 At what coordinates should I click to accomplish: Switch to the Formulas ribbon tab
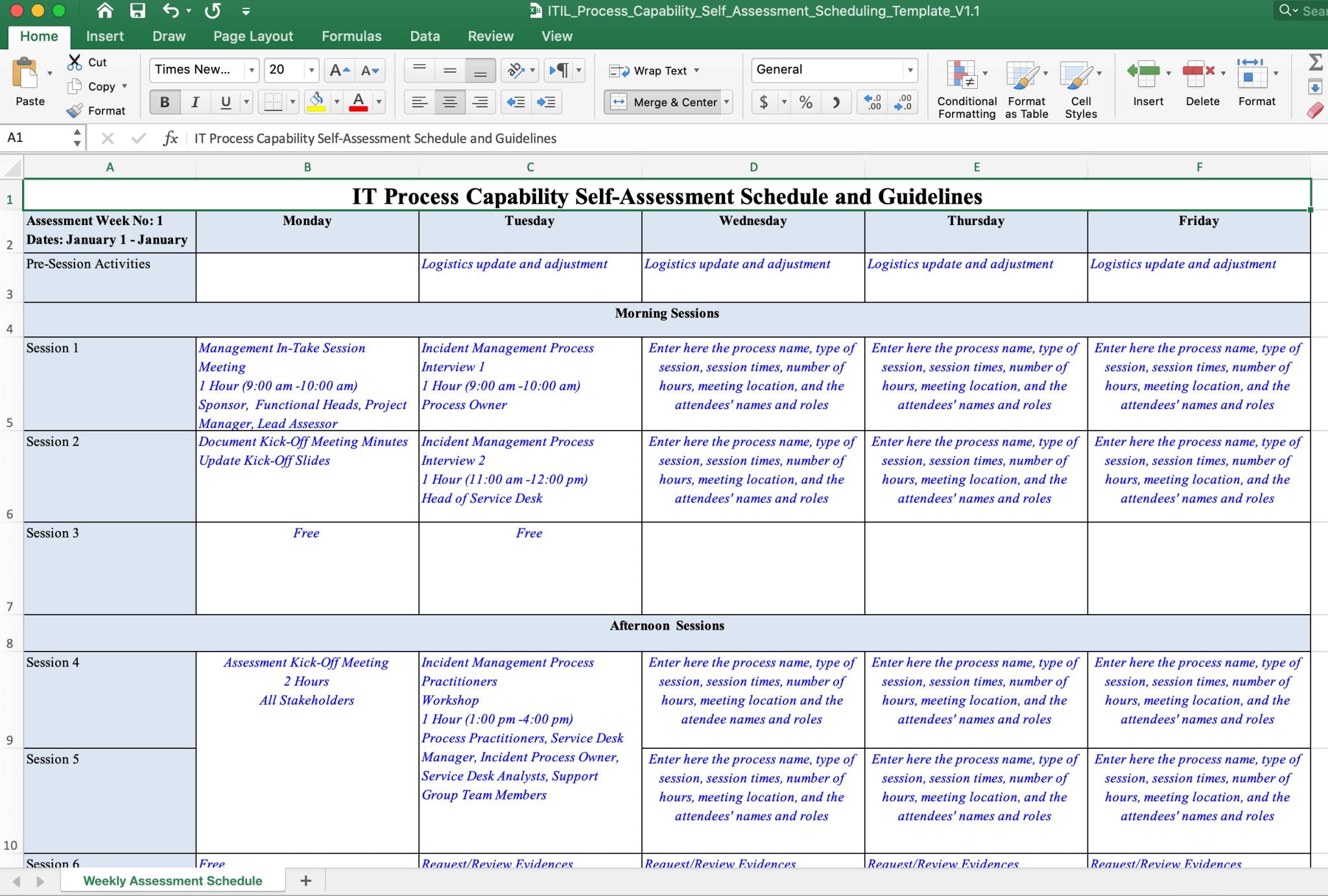click(x=351, y=36)
